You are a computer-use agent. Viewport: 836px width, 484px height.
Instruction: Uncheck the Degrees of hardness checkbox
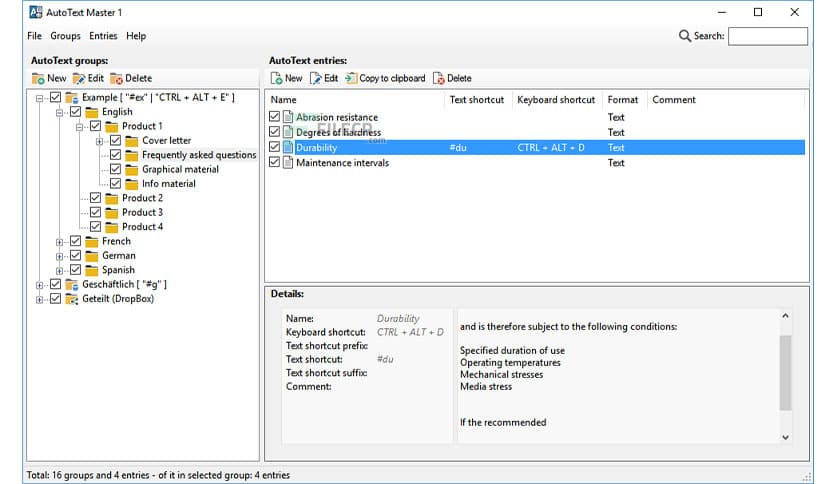point(275,131)
